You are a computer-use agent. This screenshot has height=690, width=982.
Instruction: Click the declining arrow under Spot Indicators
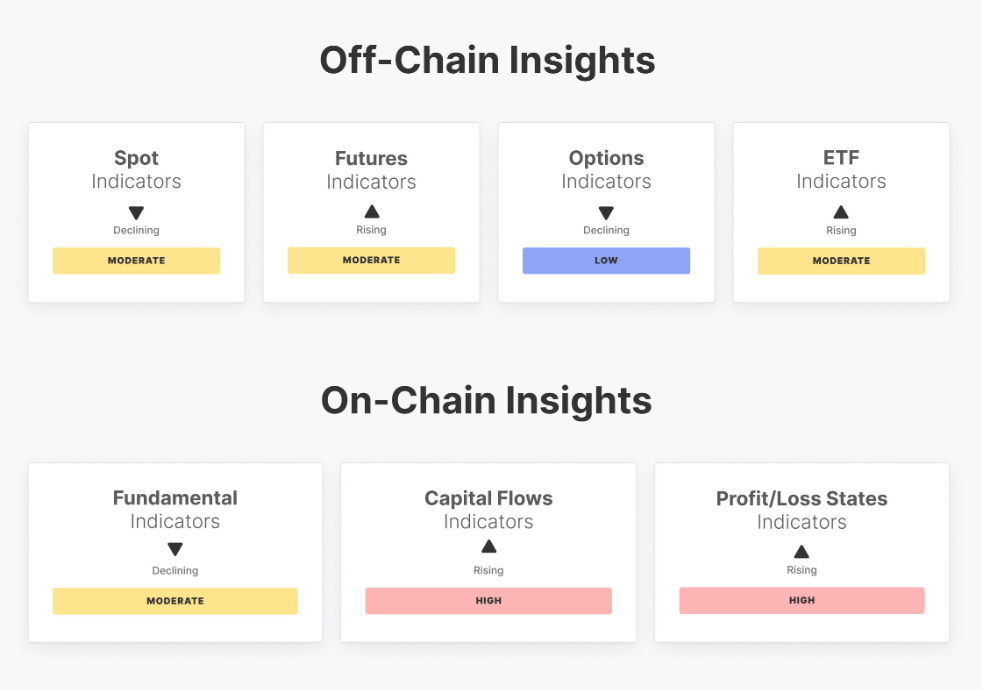click(x=136, y=213)
